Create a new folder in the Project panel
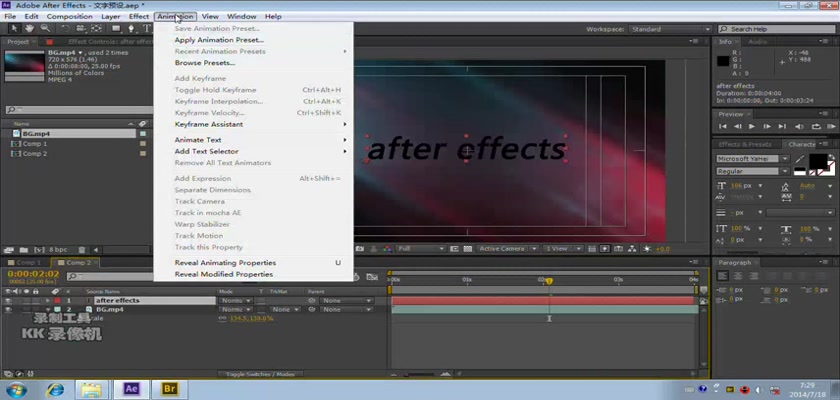This screenshot has width=840, height=400. [24, 250]
